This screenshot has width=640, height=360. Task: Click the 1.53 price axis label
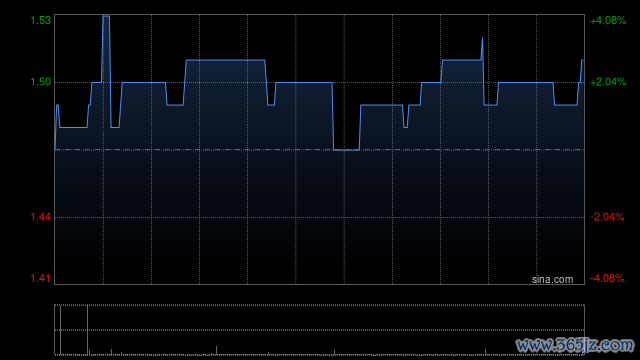41,20
